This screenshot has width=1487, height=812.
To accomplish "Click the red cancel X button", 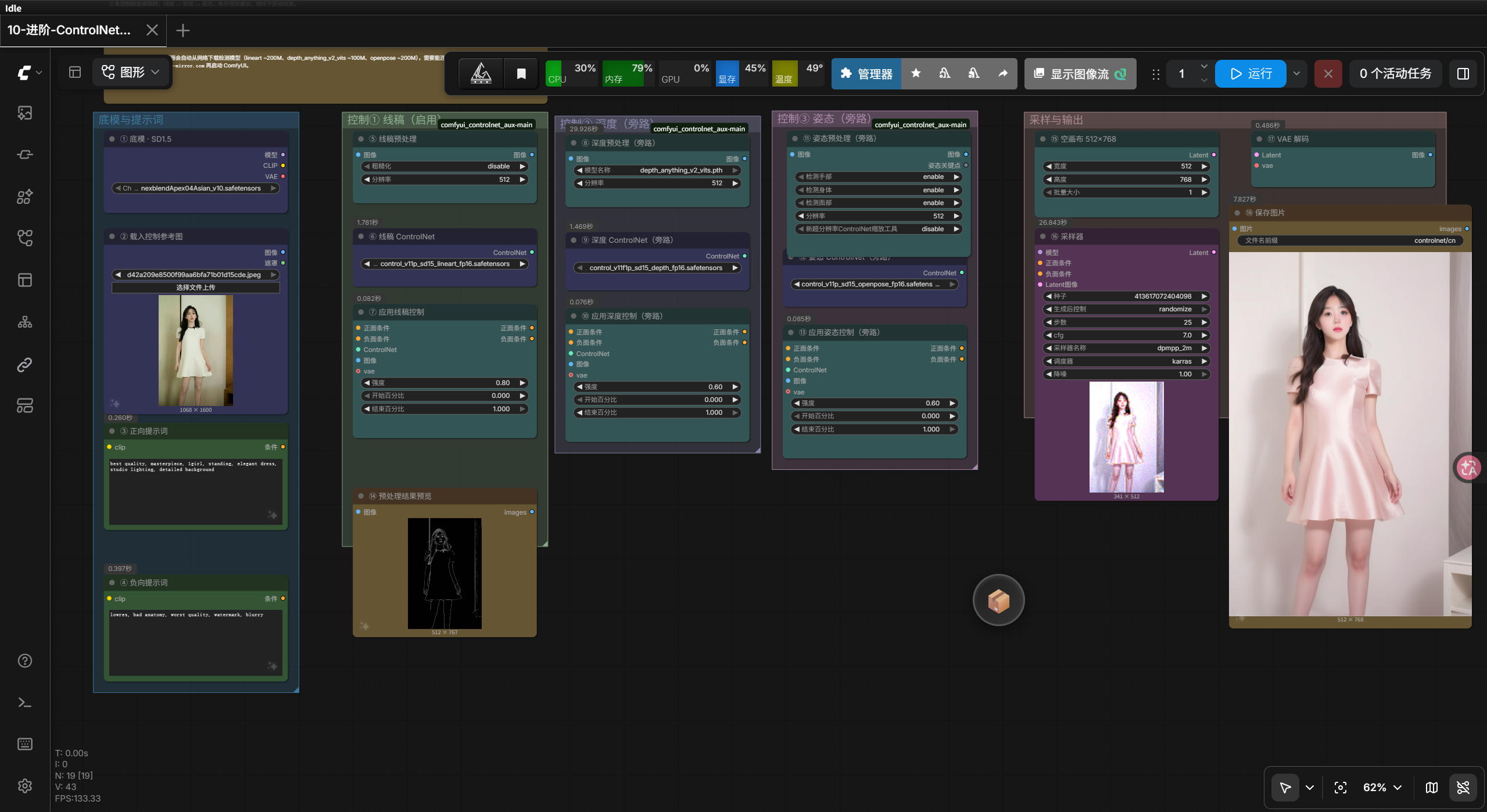I will (1328, 74).
